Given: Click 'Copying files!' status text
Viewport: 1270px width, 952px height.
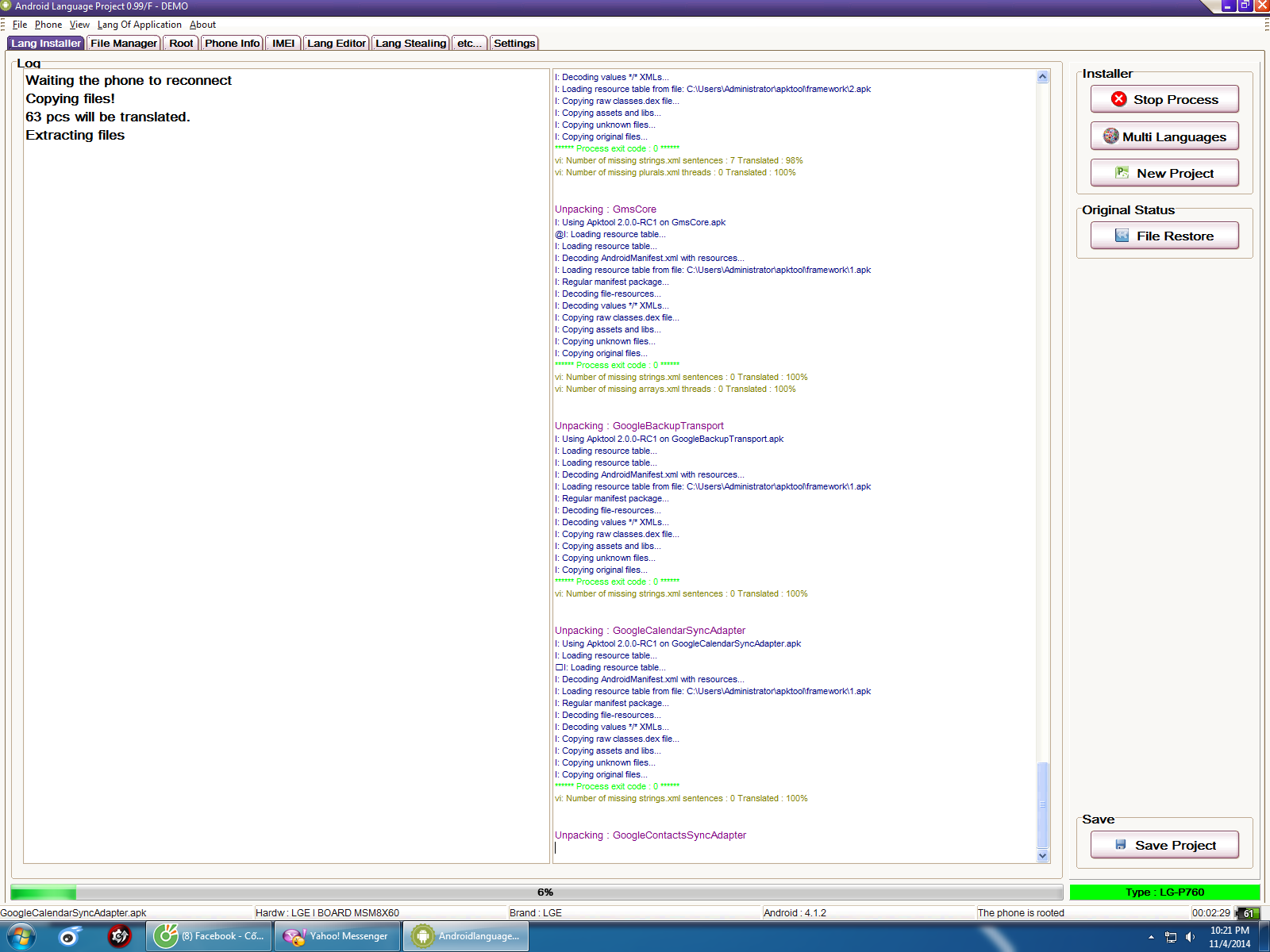Looking at the screenshot, I should coord(70,98).
